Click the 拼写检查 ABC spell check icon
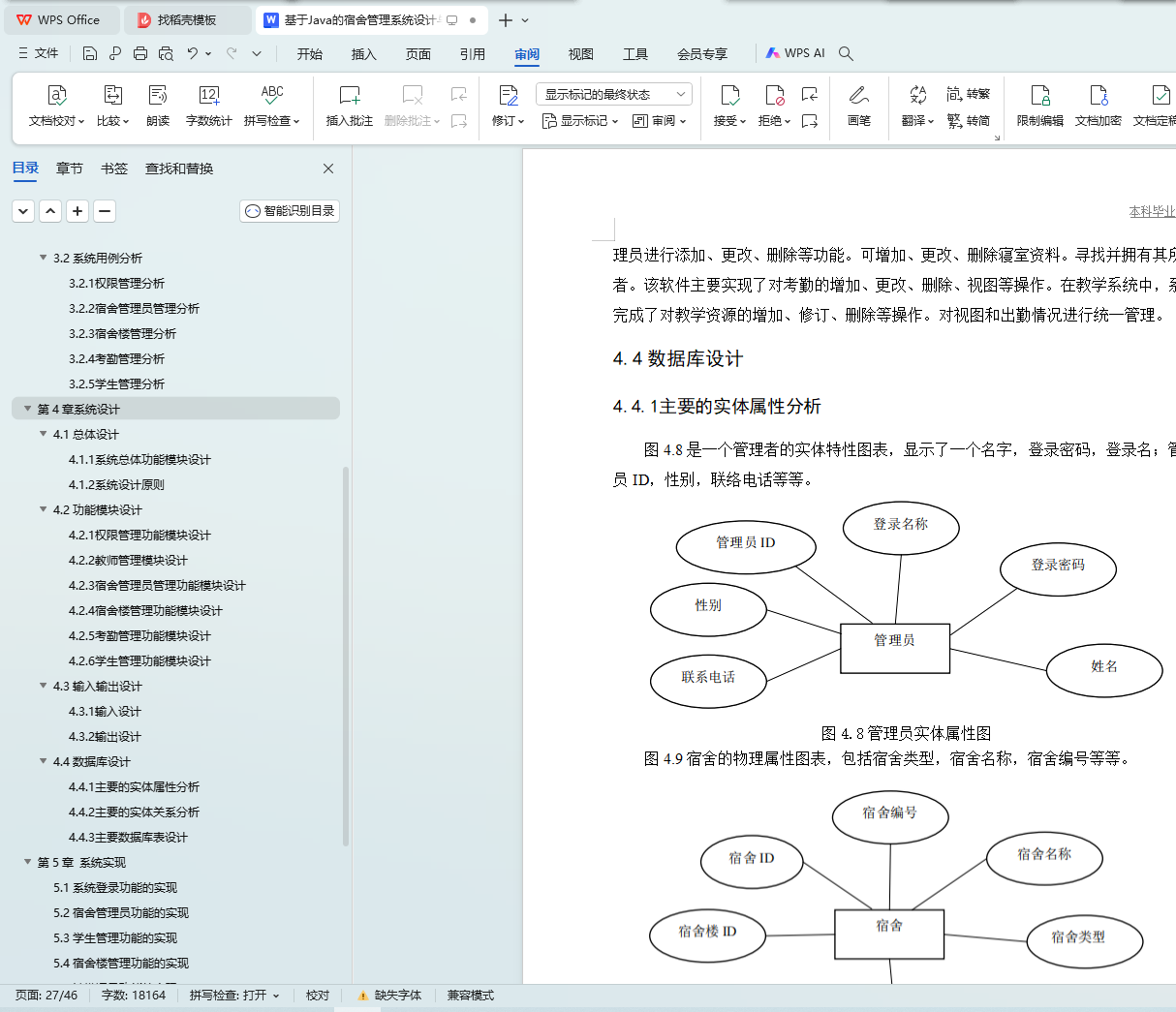This screenshot has height=1012, width=1176. click(272, 95)
